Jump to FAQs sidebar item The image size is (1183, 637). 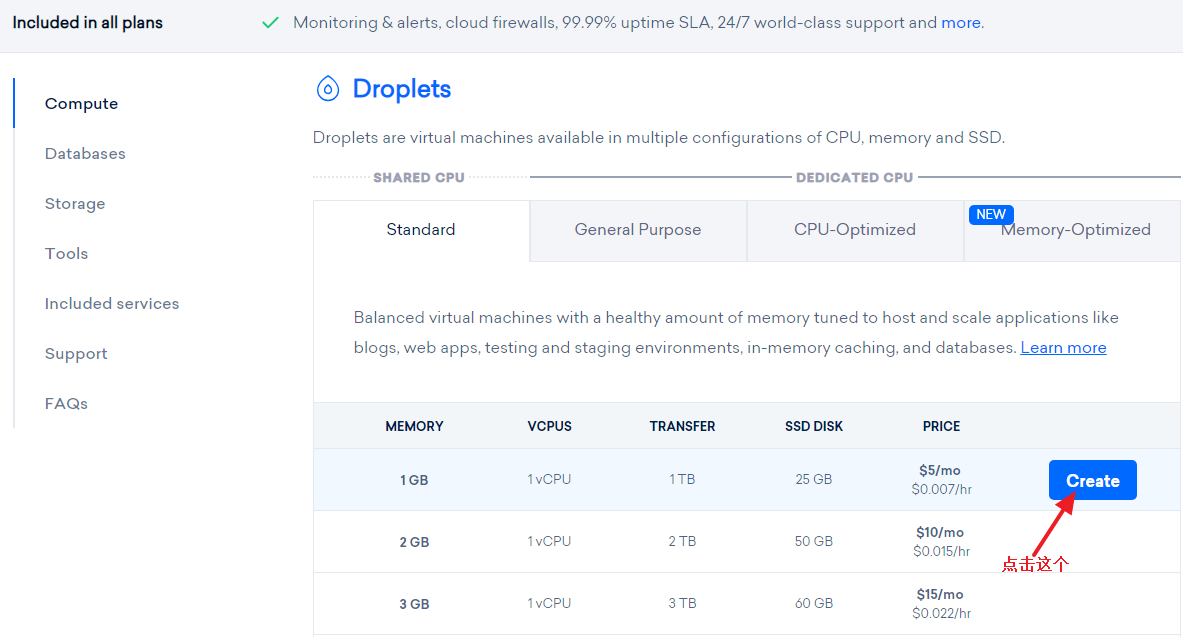66,404
